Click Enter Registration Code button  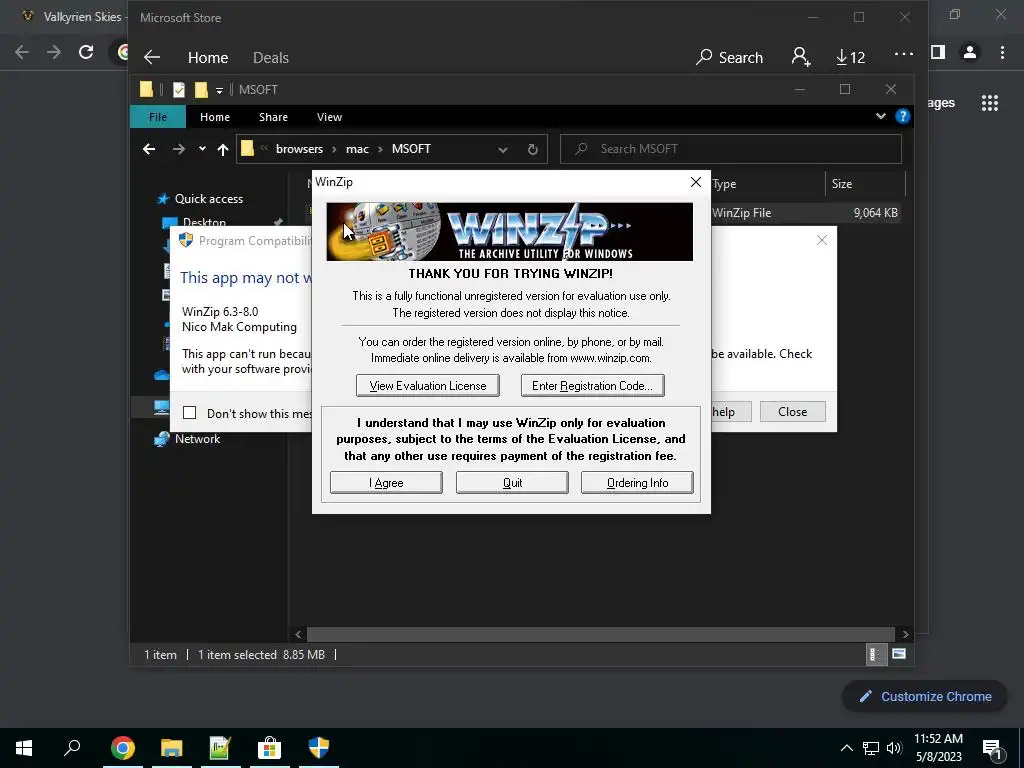tap(592, 385)
